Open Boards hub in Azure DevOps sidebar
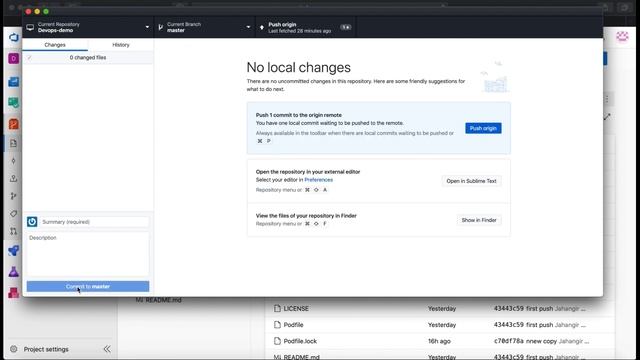 pyautogui.click(x=13, y=102)
